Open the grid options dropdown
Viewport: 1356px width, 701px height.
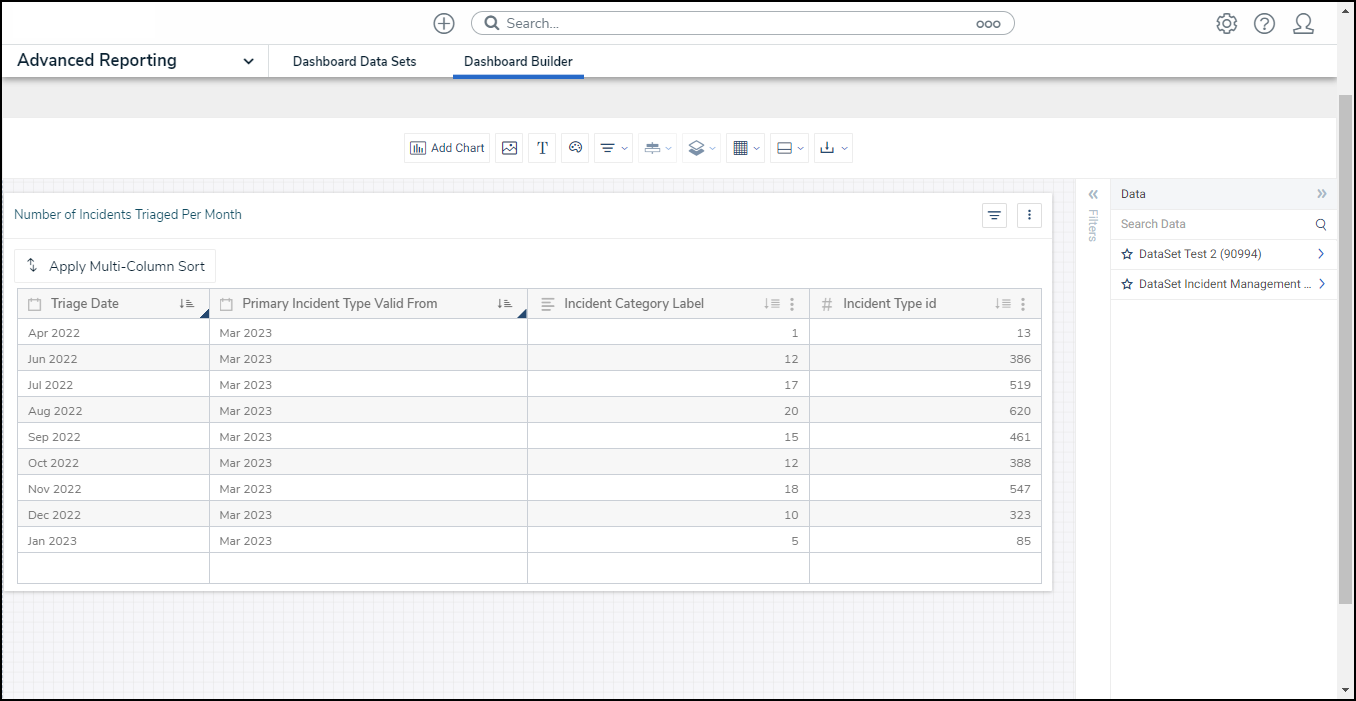745,148
